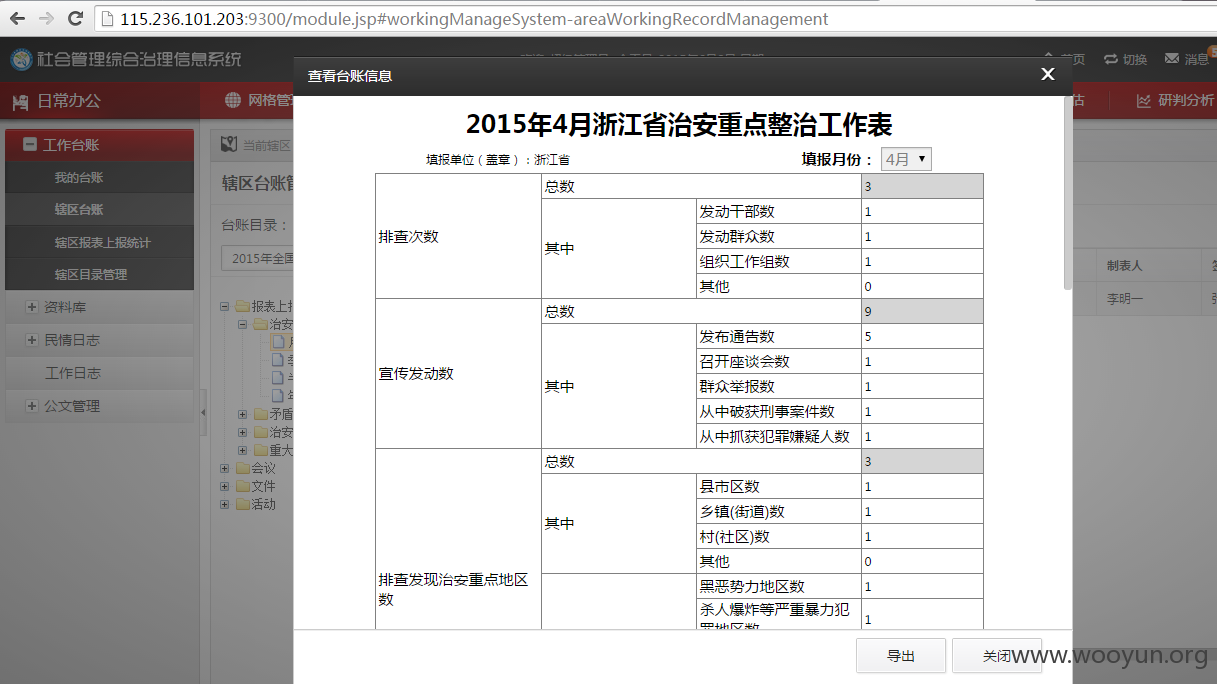Click the 乡镇(街道)数 label
The width and height of the screenshot is (1217, 684).
[742, 512]
